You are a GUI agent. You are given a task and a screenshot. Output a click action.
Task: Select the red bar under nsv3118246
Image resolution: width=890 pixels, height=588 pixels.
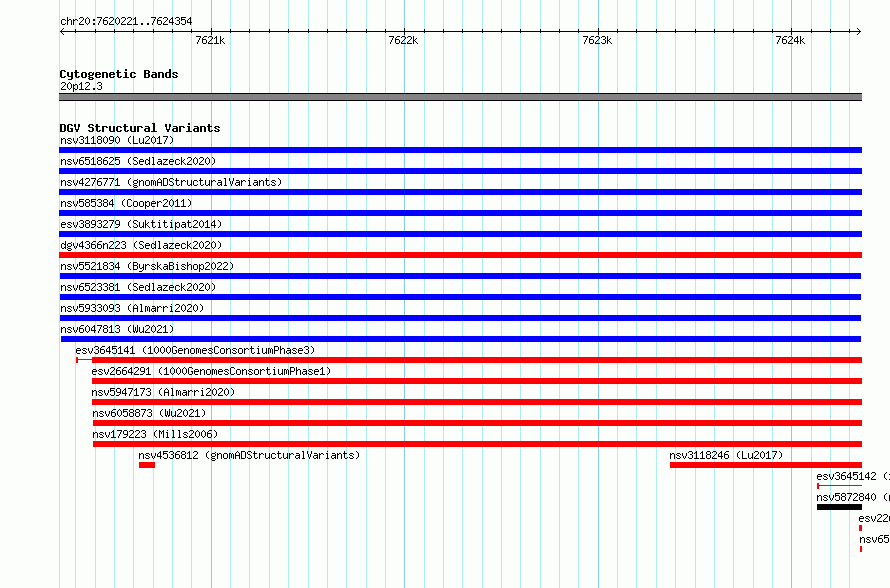click(766, 465)
